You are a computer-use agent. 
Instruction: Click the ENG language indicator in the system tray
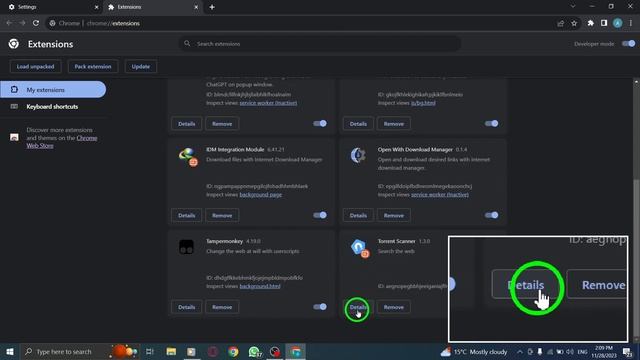click(582, 351)
